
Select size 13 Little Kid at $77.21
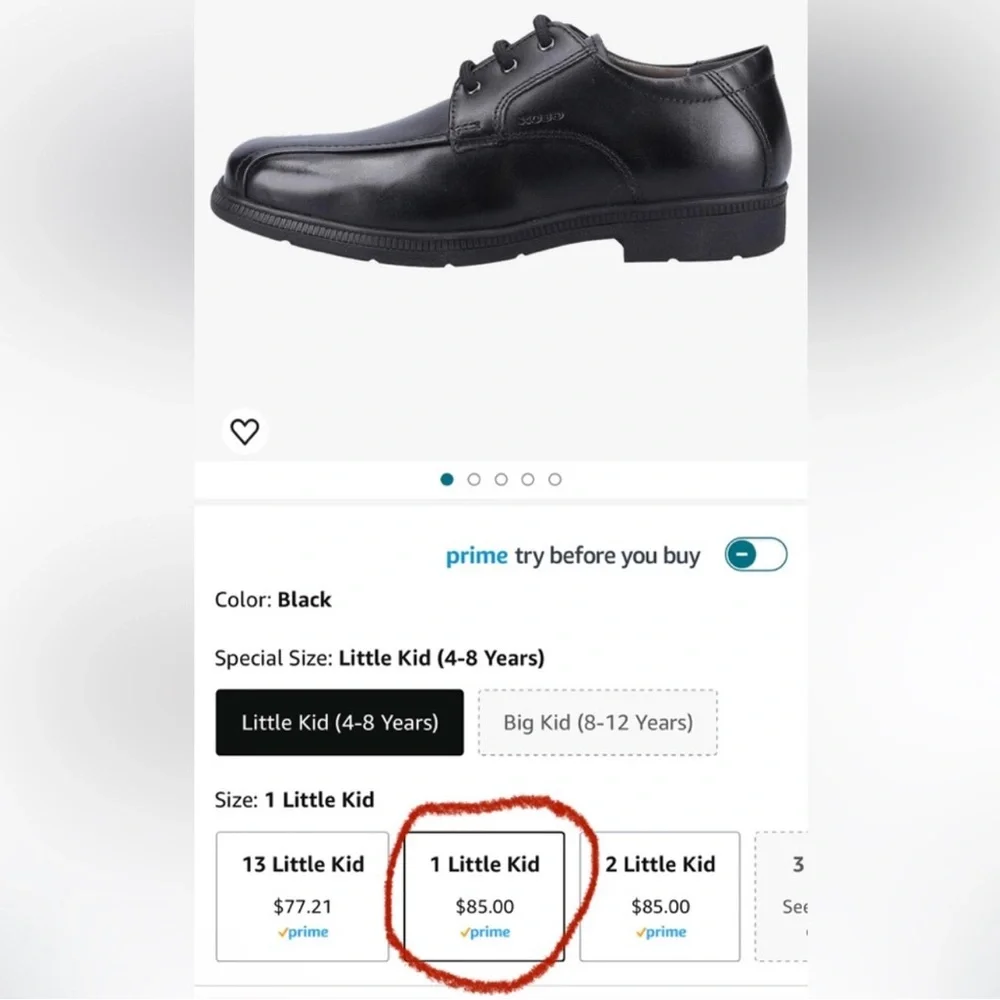pos(302,896)
